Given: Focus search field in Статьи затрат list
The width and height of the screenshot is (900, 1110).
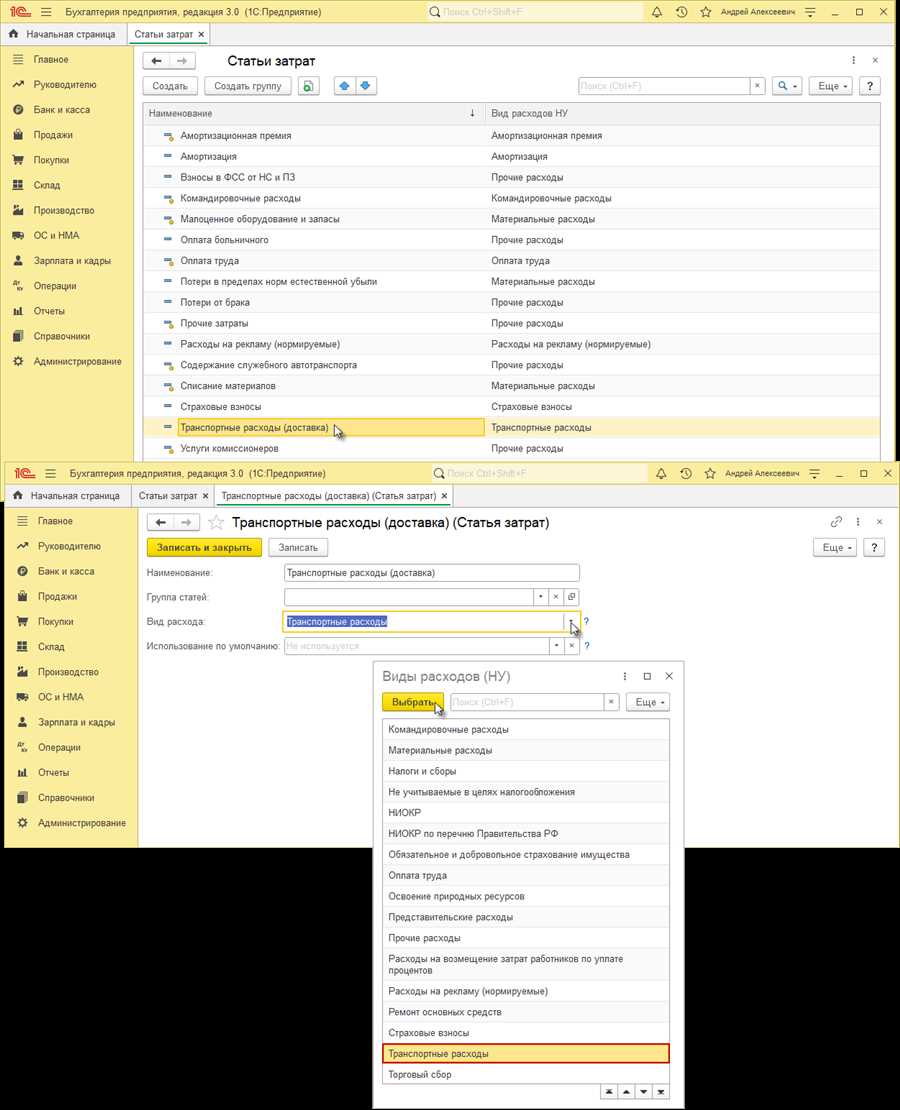Looking at the screenshot, I should tap(663, 86).
